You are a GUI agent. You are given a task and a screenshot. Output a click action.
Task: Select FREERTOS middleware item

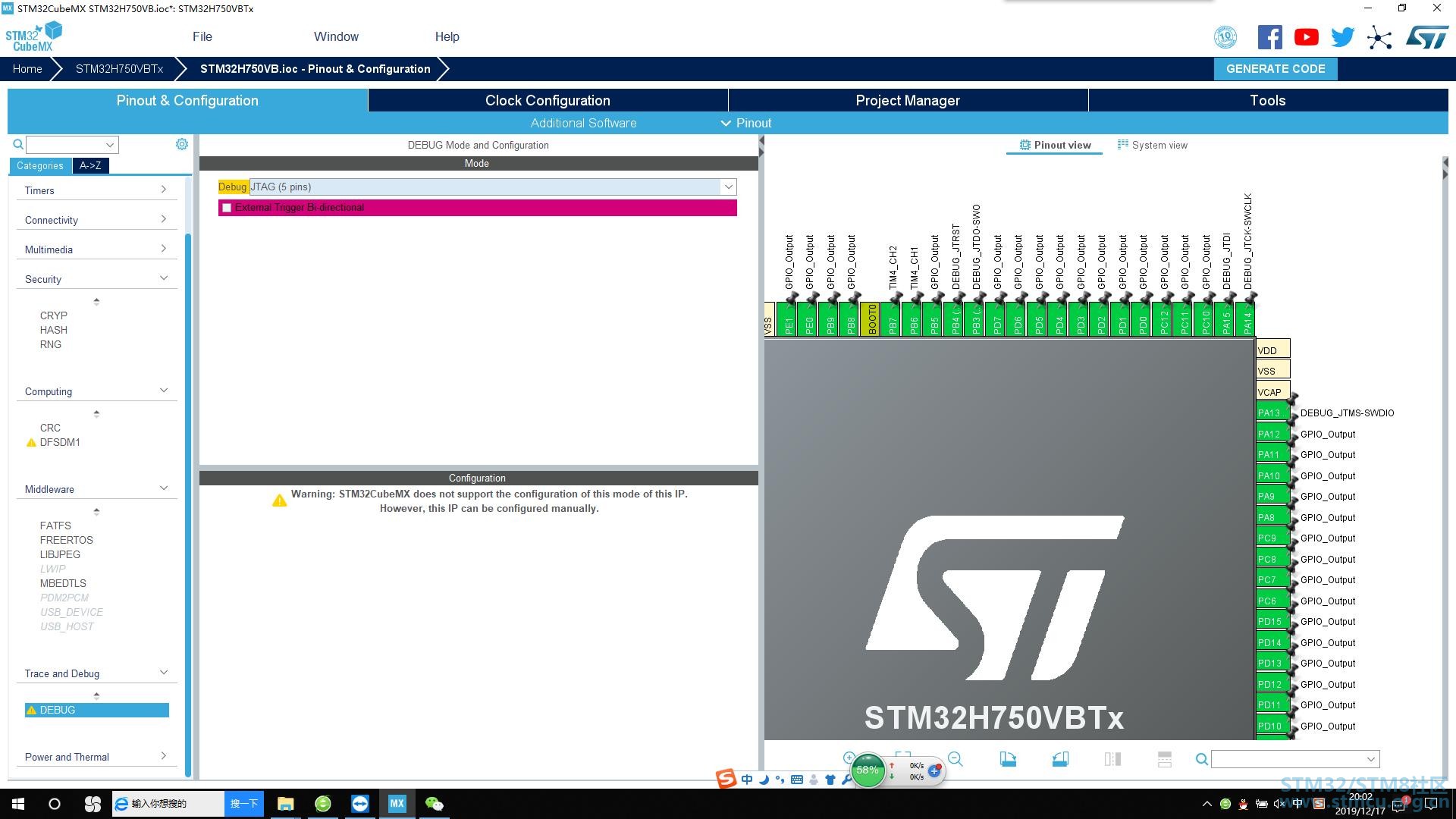(x=67, y=540)
